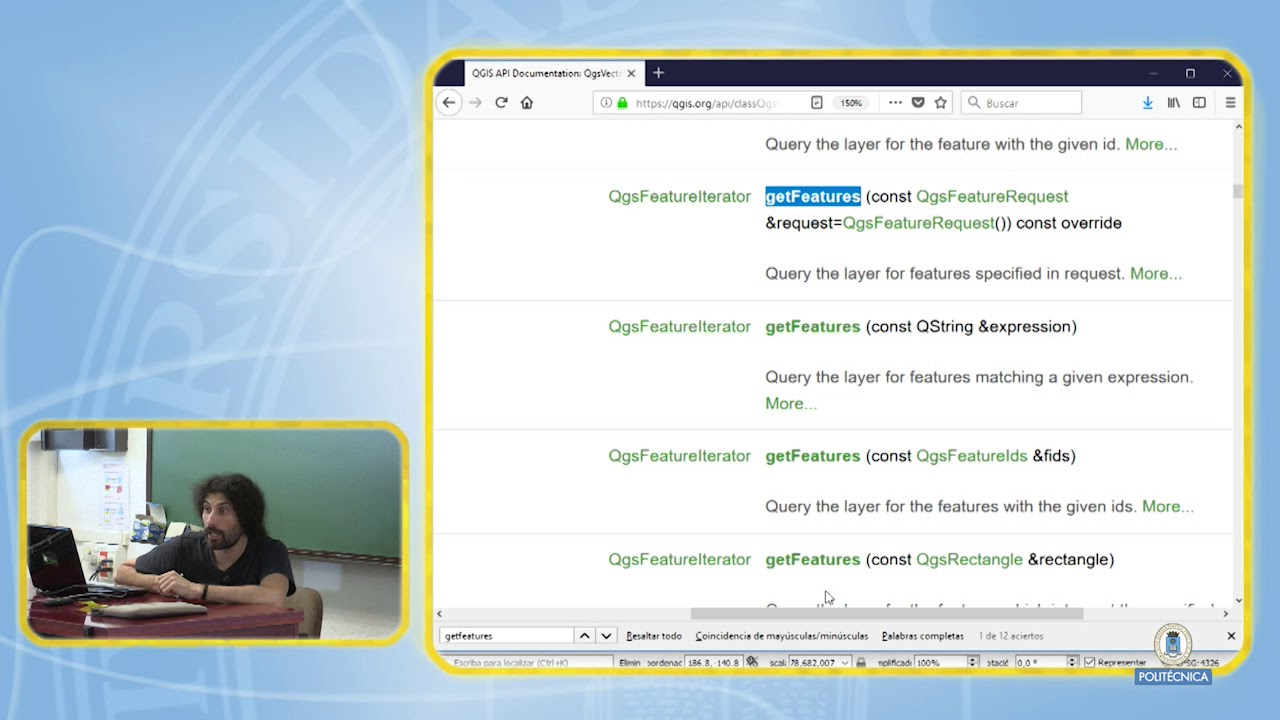Open More link after 'given ids'
This screenshot has width=1280, height=720.
click(x=1168, y=507)
